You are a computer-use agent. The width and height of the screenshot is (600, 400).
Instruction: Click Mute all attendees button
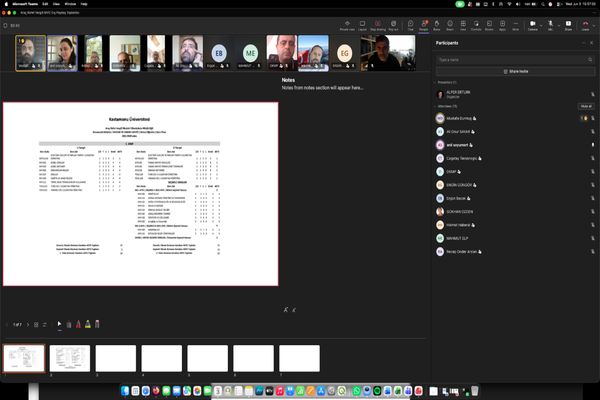586,106
